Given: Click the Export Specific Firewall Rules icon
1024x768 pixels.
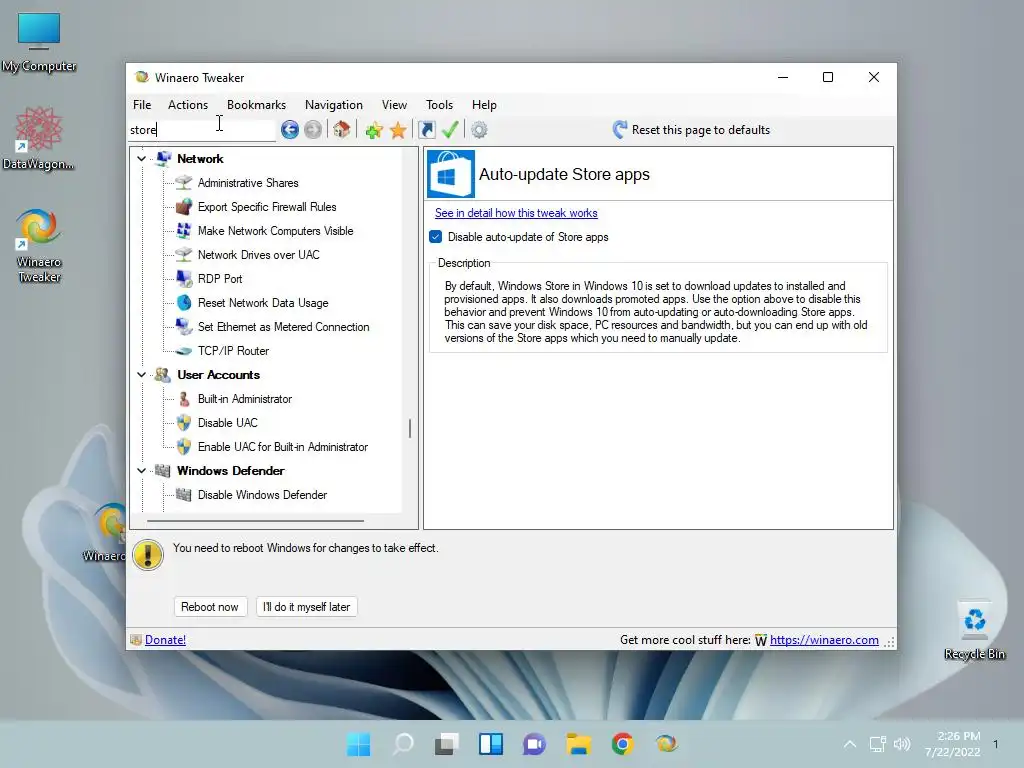Looking at the screenshot, I should tap(184, 207).
